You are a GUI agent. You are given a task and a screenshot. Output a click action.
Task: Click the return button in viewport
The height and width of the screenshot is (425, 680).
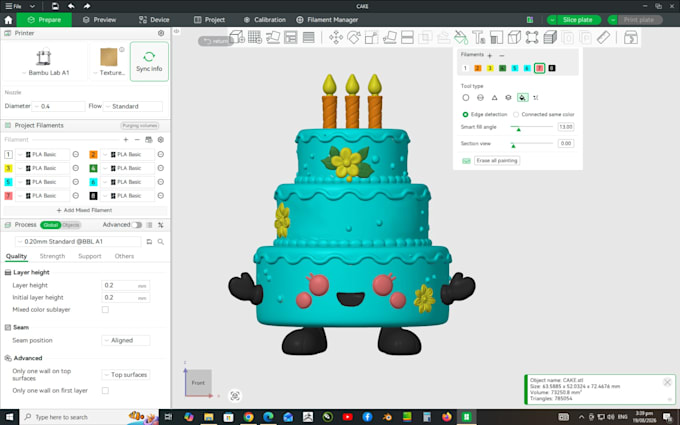[216, 41]
